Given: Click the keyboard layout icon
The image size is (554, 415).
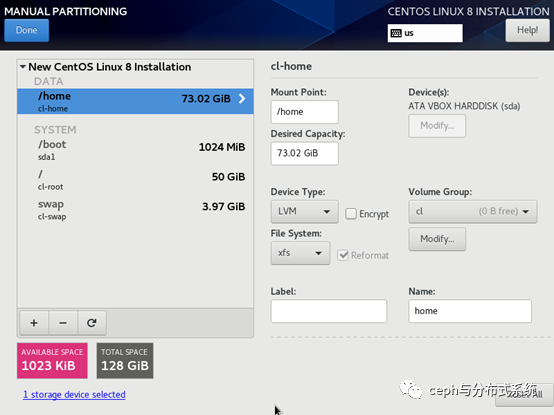Looking at the screenshot, I should tap(396, 33).
